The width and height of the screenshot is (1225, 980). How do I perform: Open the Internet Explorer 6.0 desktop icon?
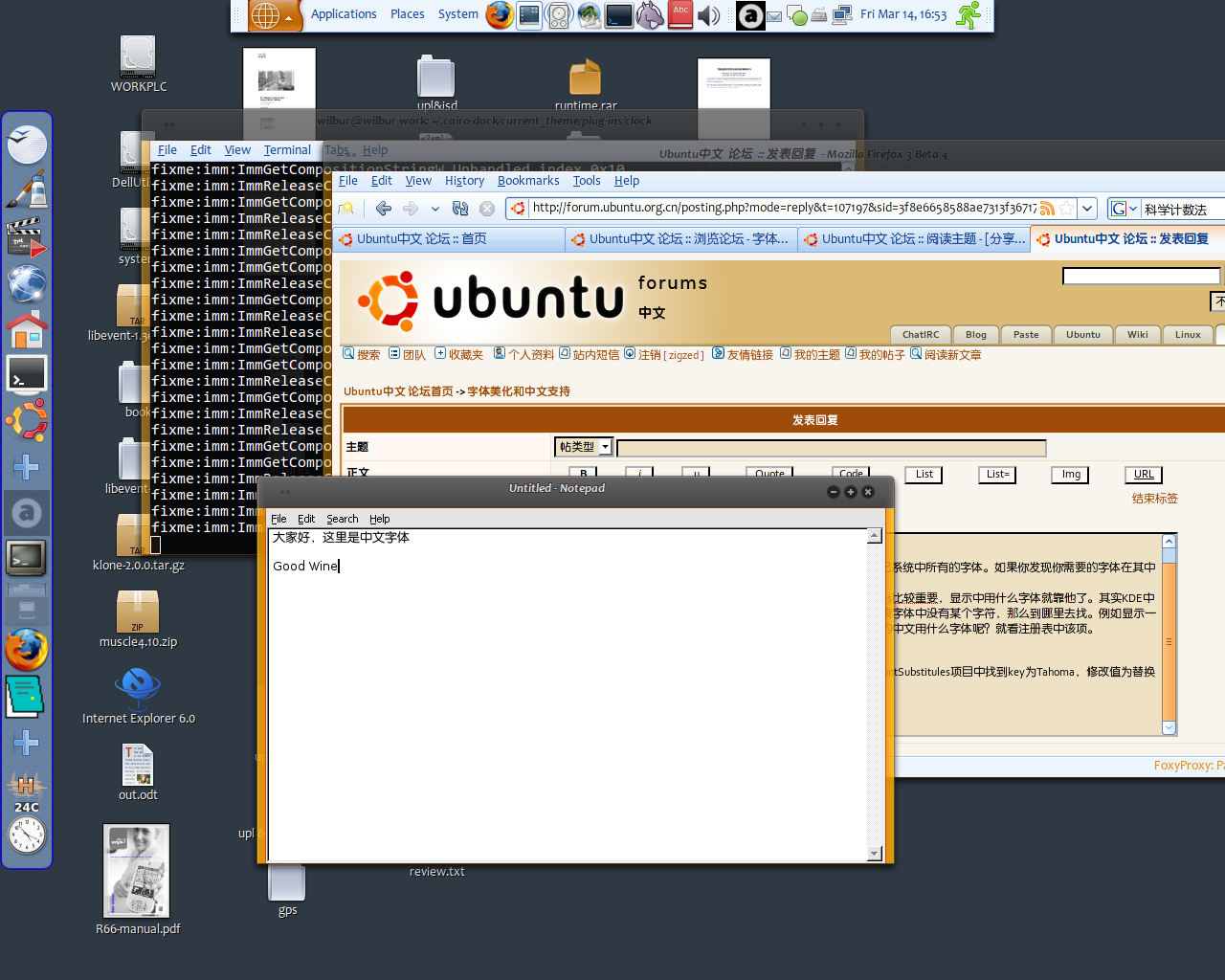[139, 695]
